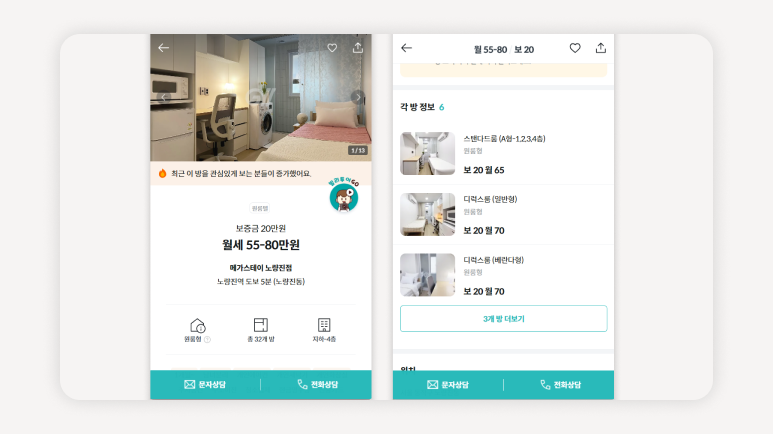Tap the back arrow over the room photo
773x434 pixels.
(x=164, y=48)
